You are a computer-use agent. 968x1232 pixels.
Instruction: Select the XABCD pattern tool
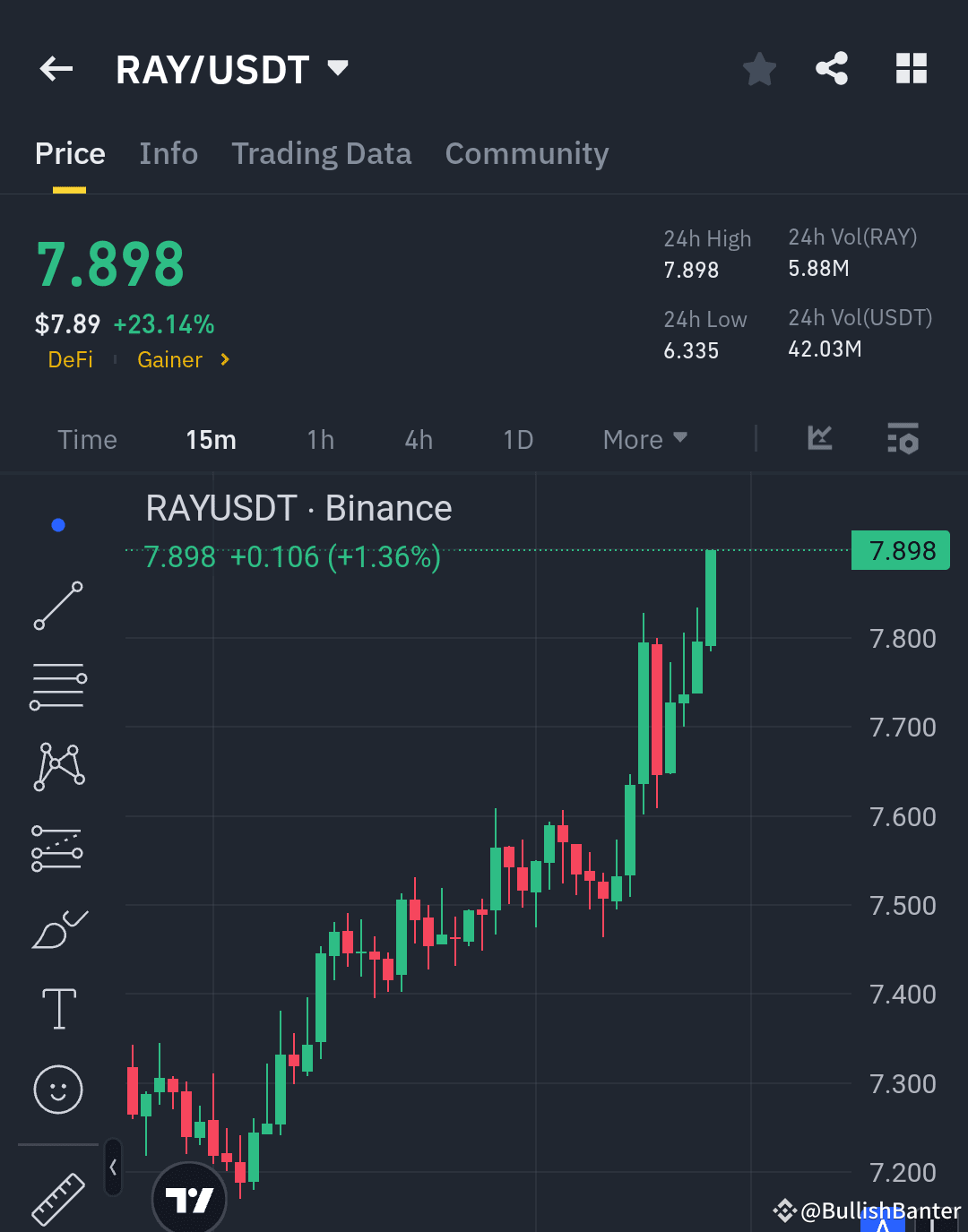point(59,767)
